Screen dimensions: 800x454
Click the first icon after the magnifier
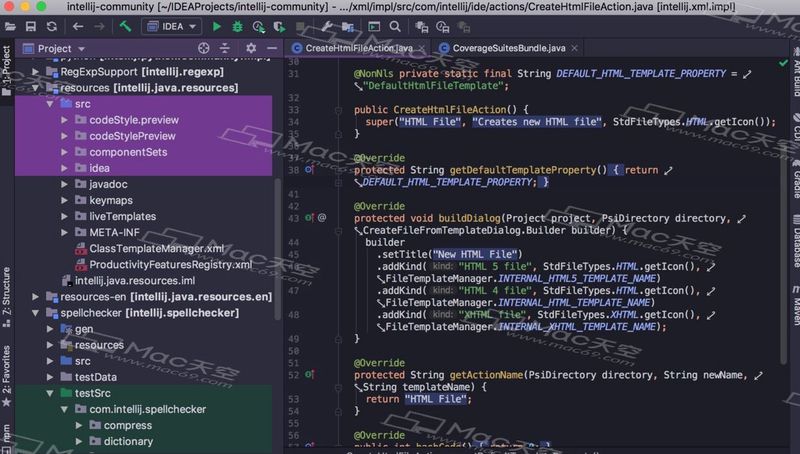[421, 27]
